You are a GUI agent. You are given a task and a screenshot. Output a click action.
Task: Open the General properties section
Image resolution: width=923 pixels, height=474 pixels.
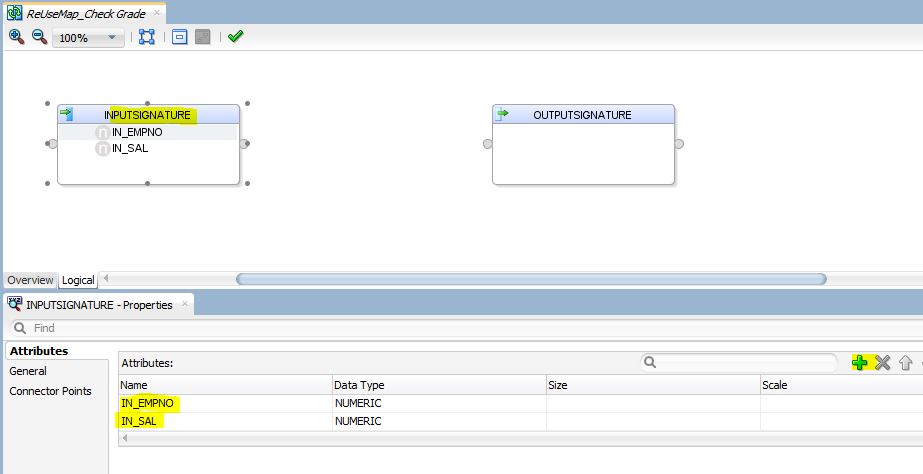(x=28, y=371)
